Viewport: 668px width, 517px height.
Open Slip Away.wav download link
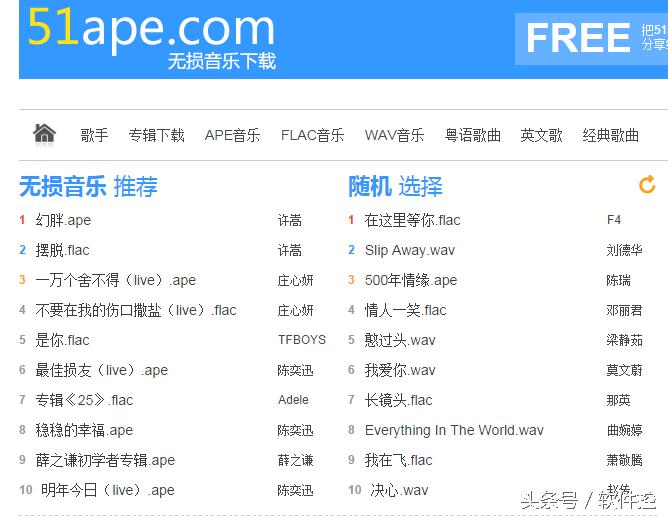pos(409,250)
